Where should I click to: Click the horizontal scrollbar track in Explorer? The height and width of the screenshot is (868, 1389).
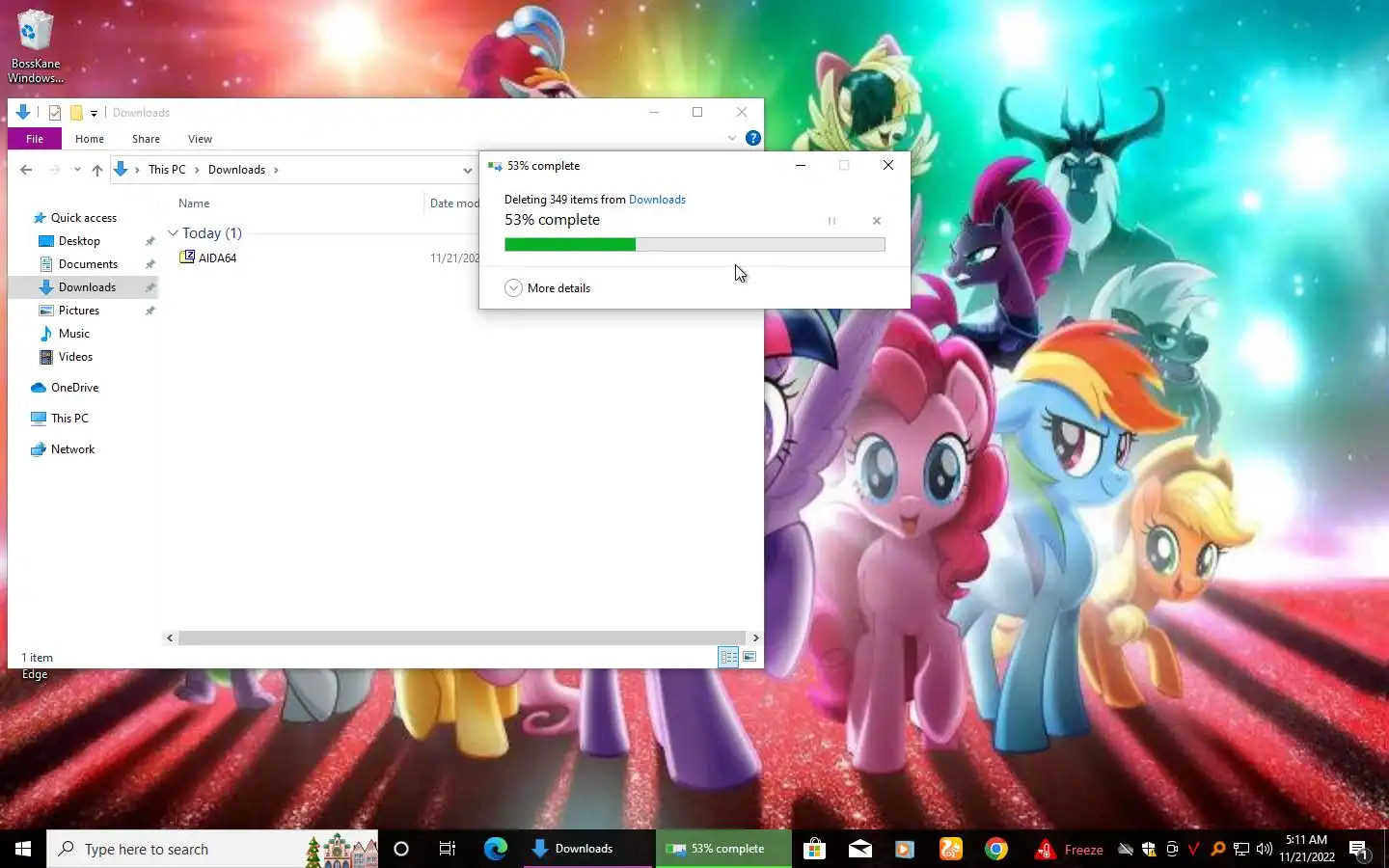click(x=462, y=637)
